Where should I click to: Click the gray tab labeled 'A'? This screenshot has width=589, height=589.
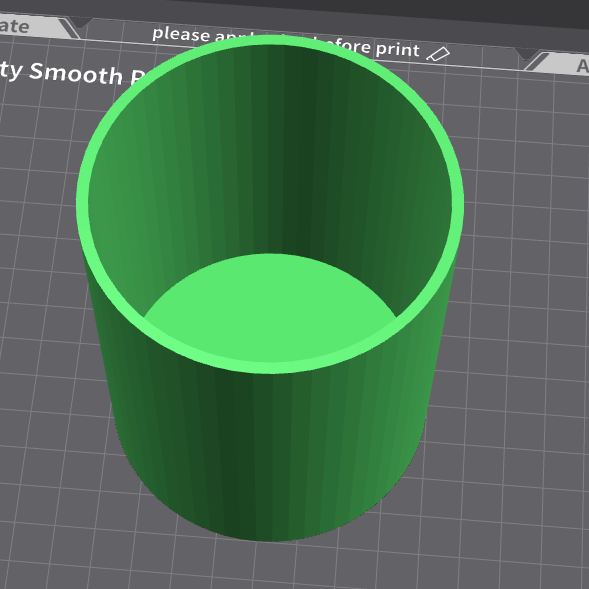coord(582,66)
